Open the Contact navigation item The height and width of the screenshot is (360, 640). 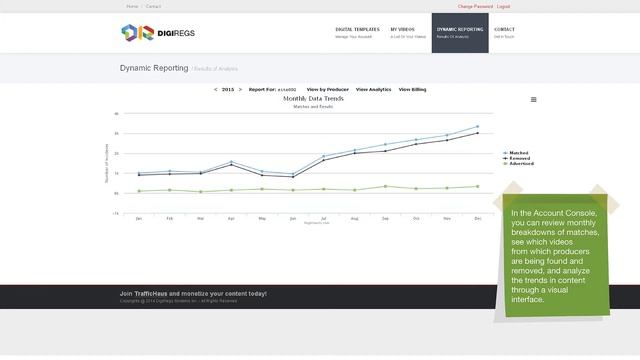point(504,33)
